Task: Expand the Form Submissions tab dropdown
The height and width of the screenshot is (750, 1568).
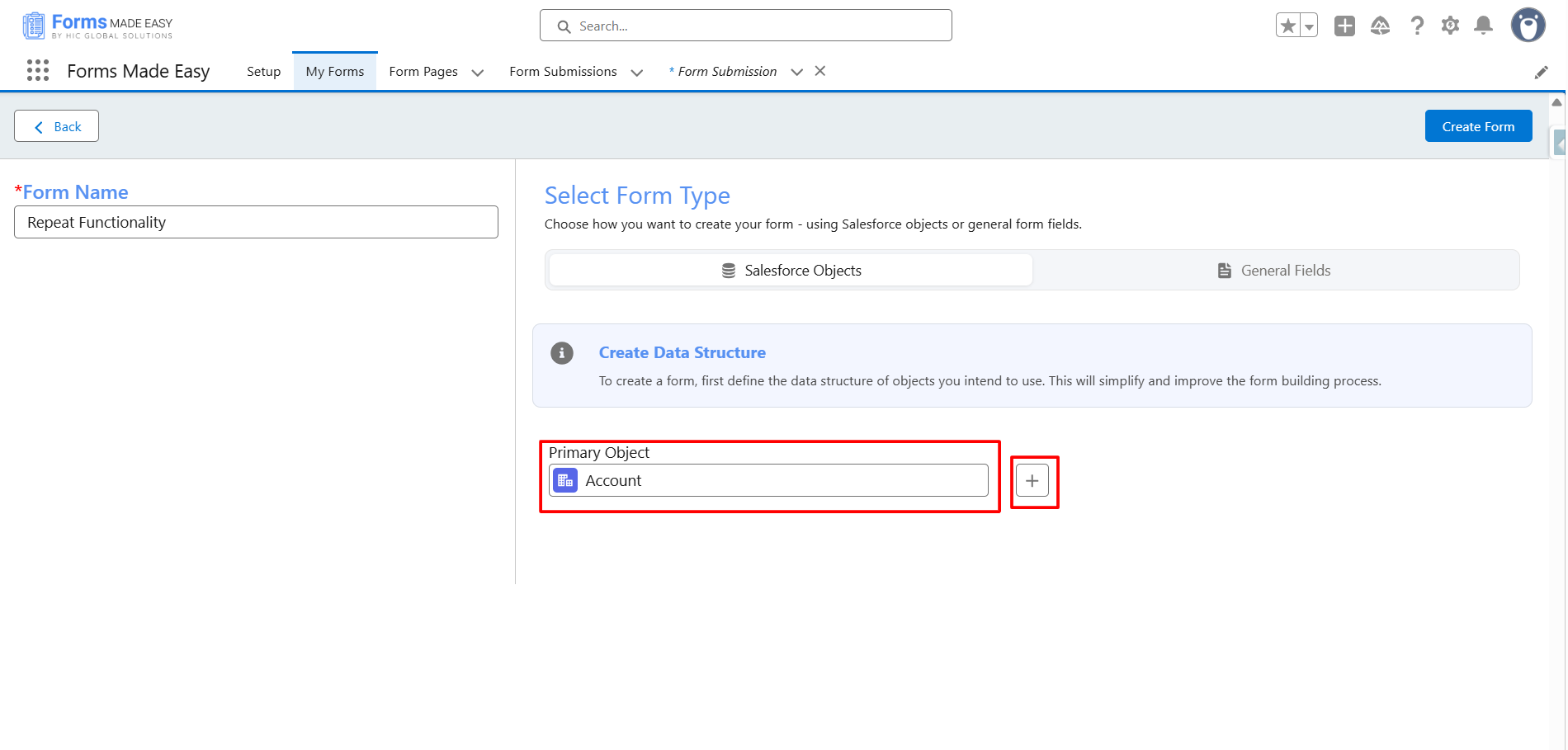Action: click(x=637, y=73)
